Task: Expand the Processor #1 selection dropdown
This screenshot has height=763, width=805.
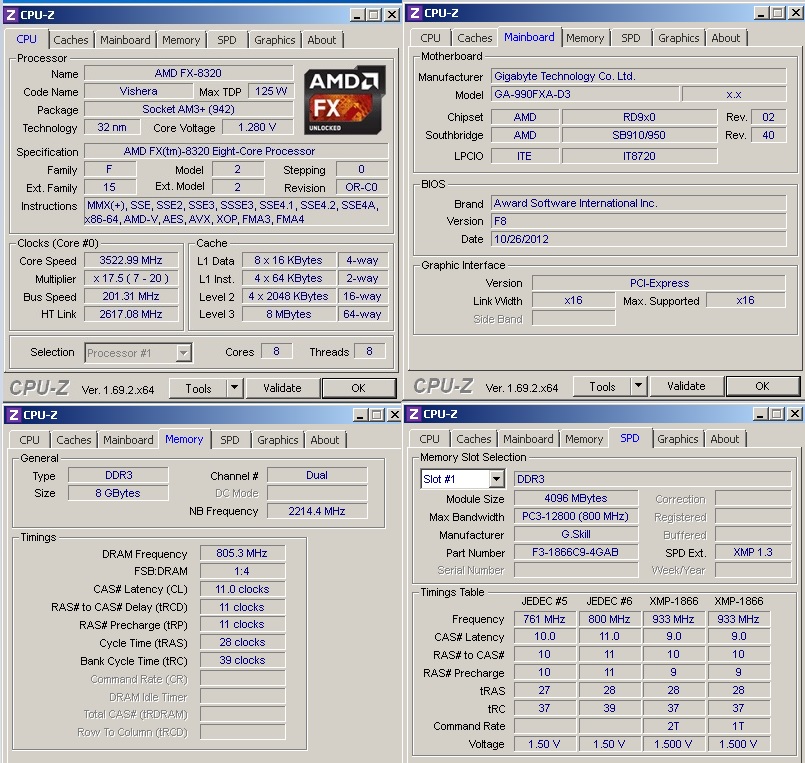Action: [x=183, y=353]
